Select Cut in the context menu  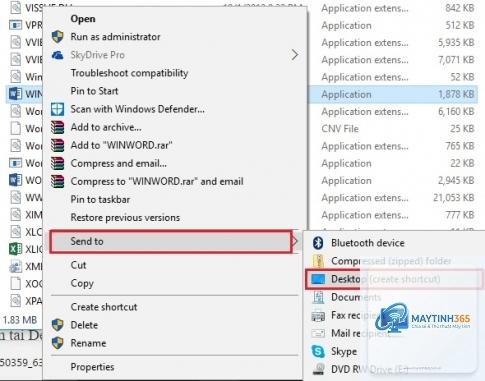click(x=78, y=265)
